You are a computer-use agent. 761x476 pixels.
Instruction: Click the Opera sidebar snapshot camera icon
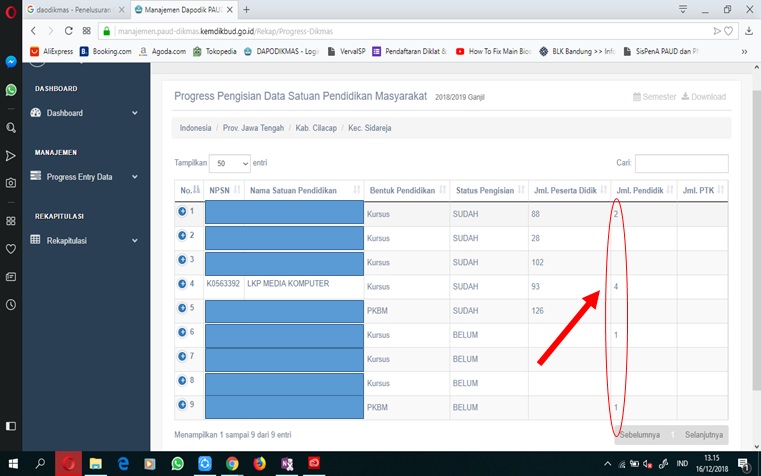11,183
